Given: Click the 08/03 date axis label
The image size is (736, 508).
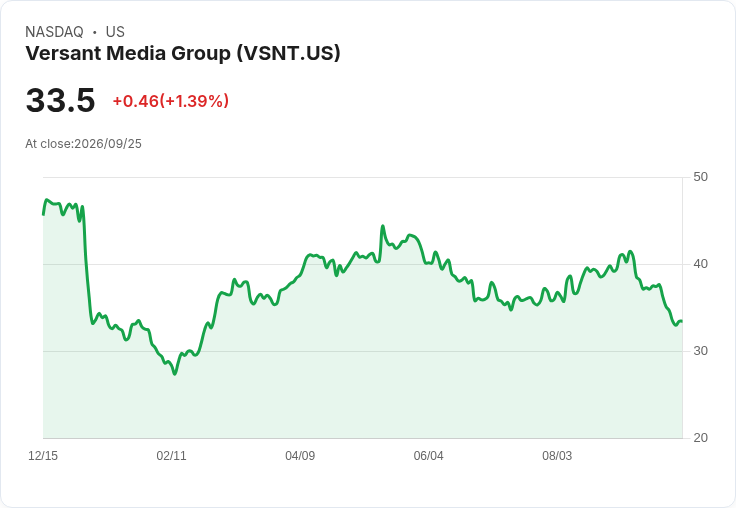Looking at the screenshot, I should [x=557, y=456].
